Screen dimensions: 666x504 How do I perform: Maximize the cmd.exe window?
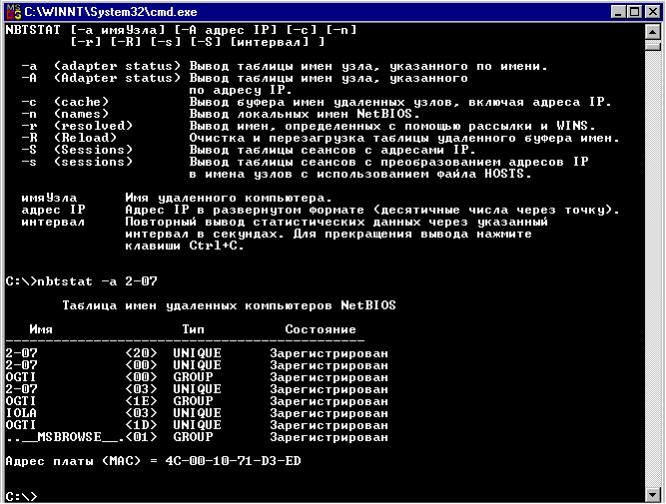pyautogui.click(x=634, y=12)
